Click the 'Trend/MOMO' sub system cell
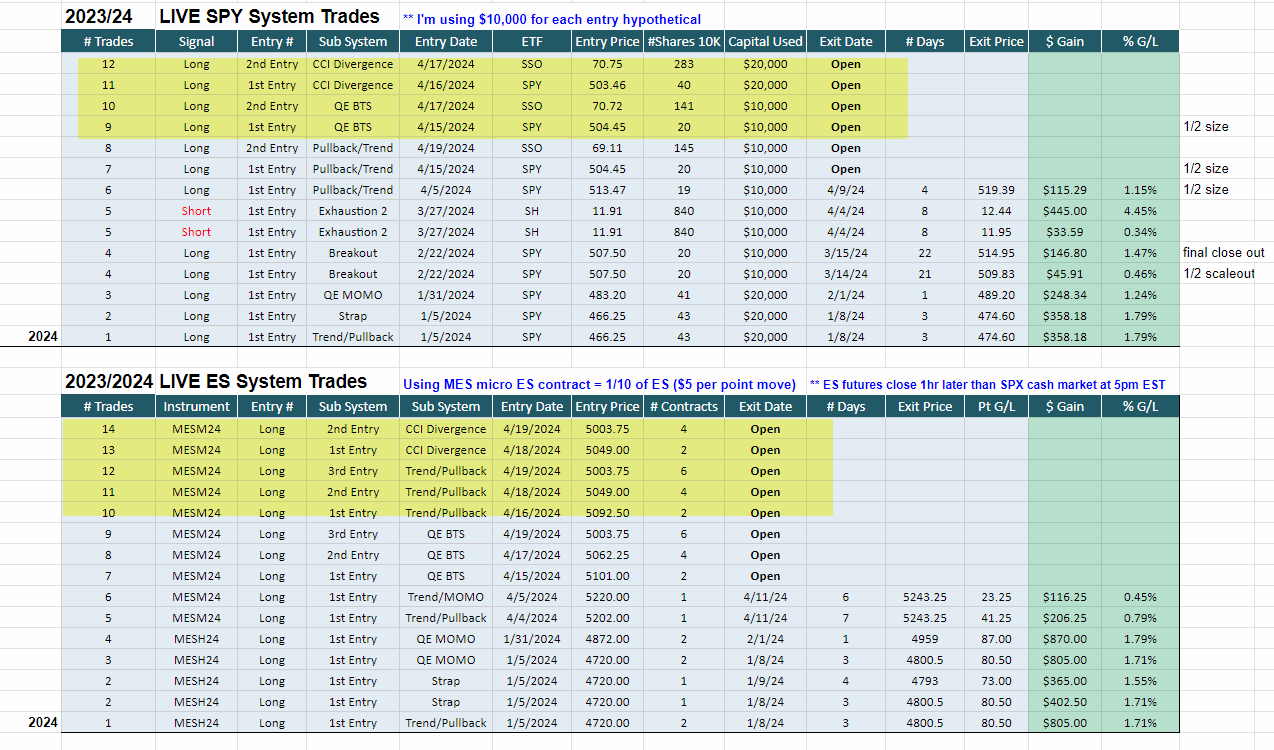1274x750 pixels. pos(446,597)
